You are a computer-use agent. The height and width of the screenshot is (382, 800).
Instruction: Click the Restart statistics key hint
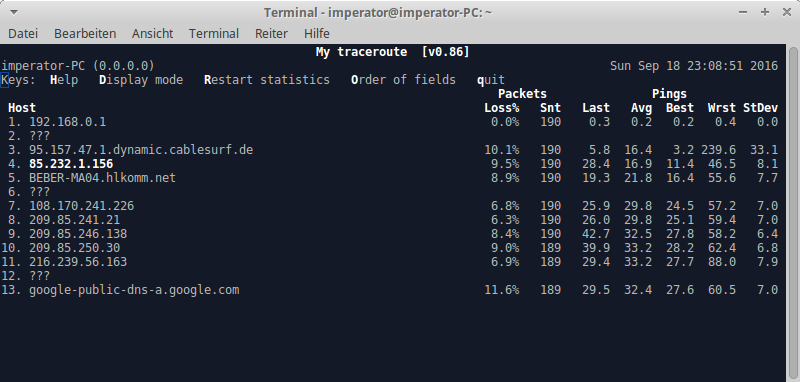click(267, 80)
